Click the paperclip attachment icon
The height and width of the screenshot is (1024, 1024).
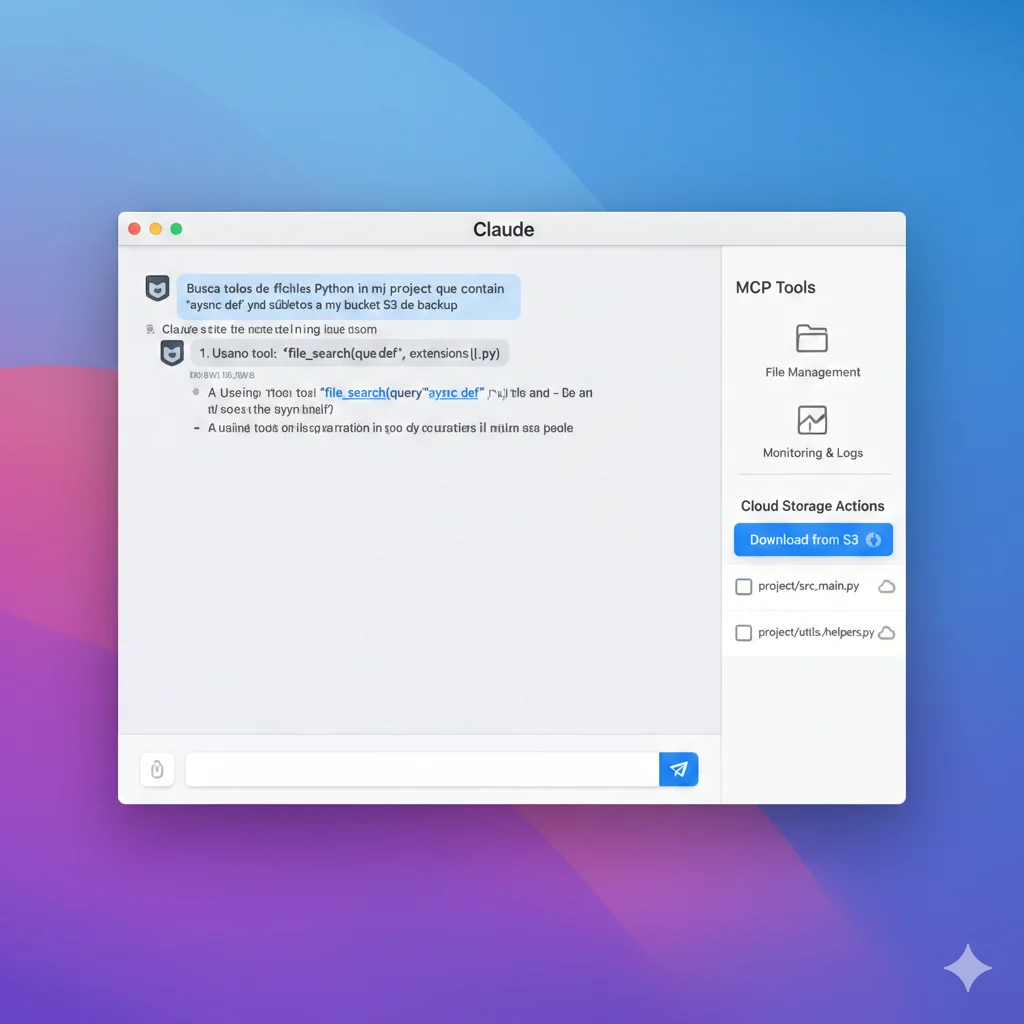point(157,769)
